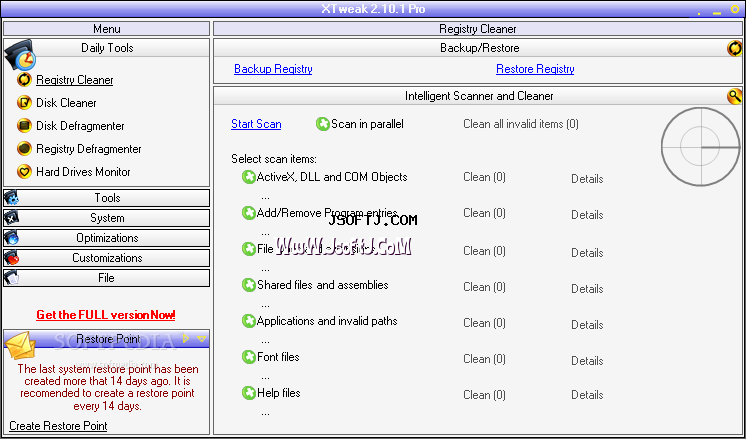Viewport: 746px width, 439px height.
Task: Click the Disk Defragmenter icon
Action: (x=24, y=126)
